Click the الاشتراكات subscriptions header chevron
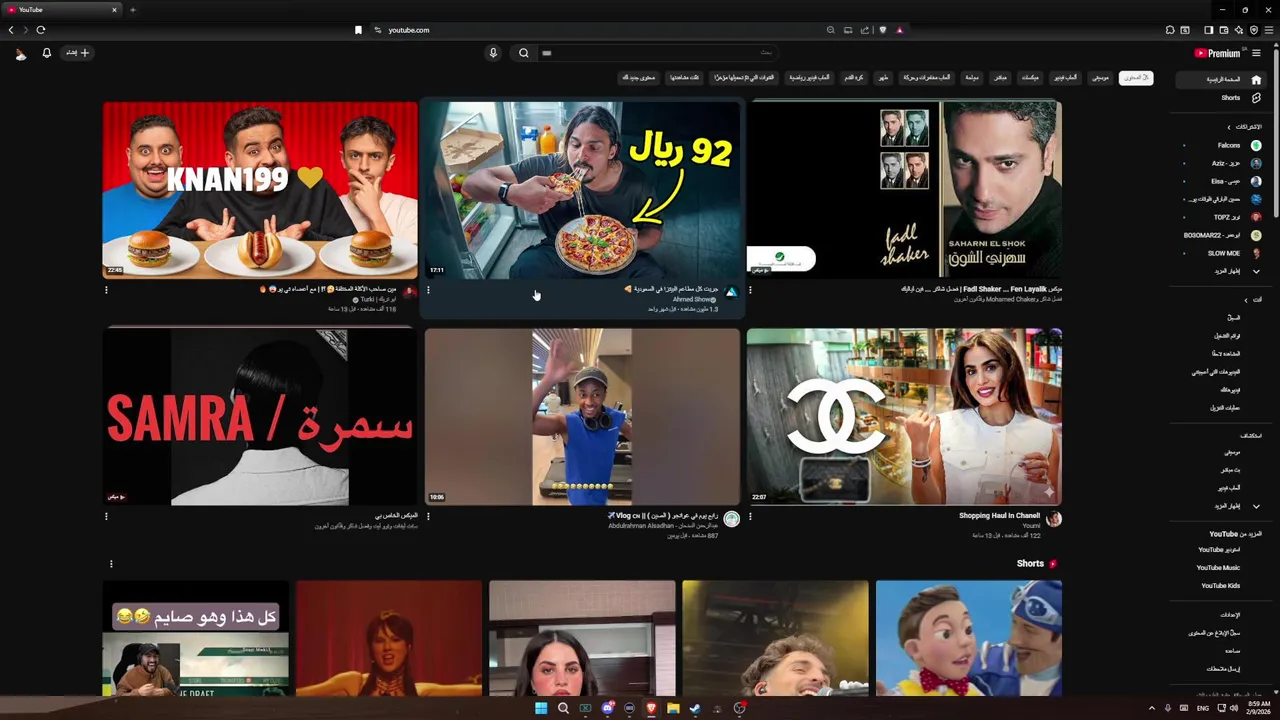The image size is (1280, 720). 1229,127
